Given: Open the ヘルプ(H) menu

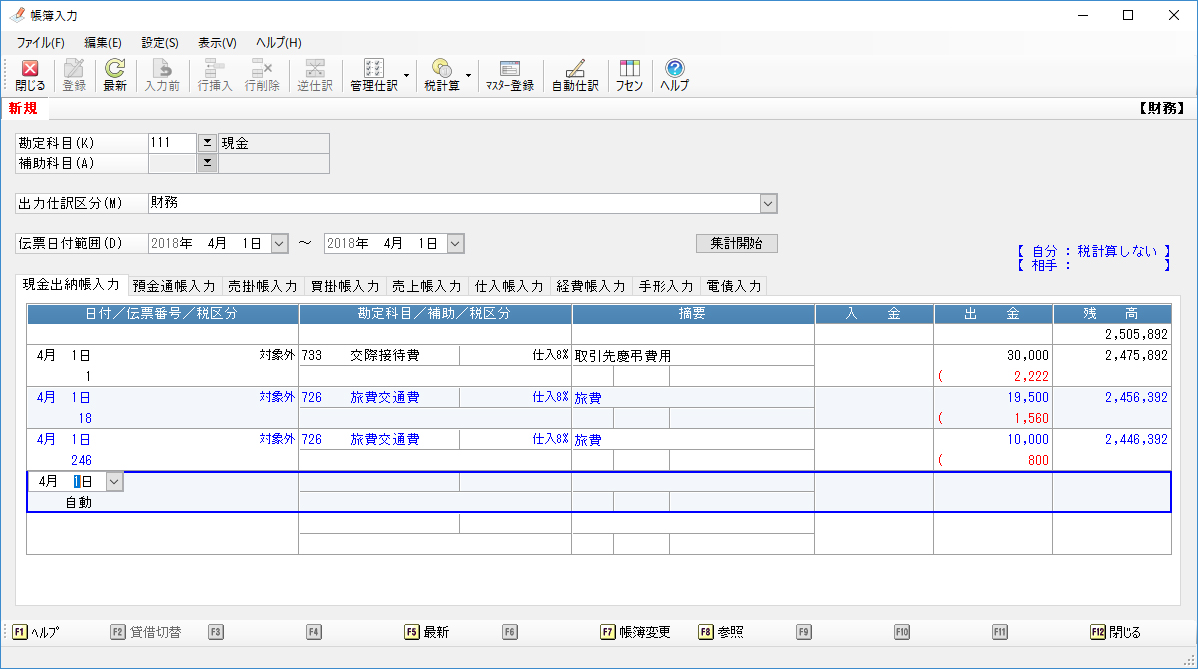Looking at the screenshot, I should 279,43.
